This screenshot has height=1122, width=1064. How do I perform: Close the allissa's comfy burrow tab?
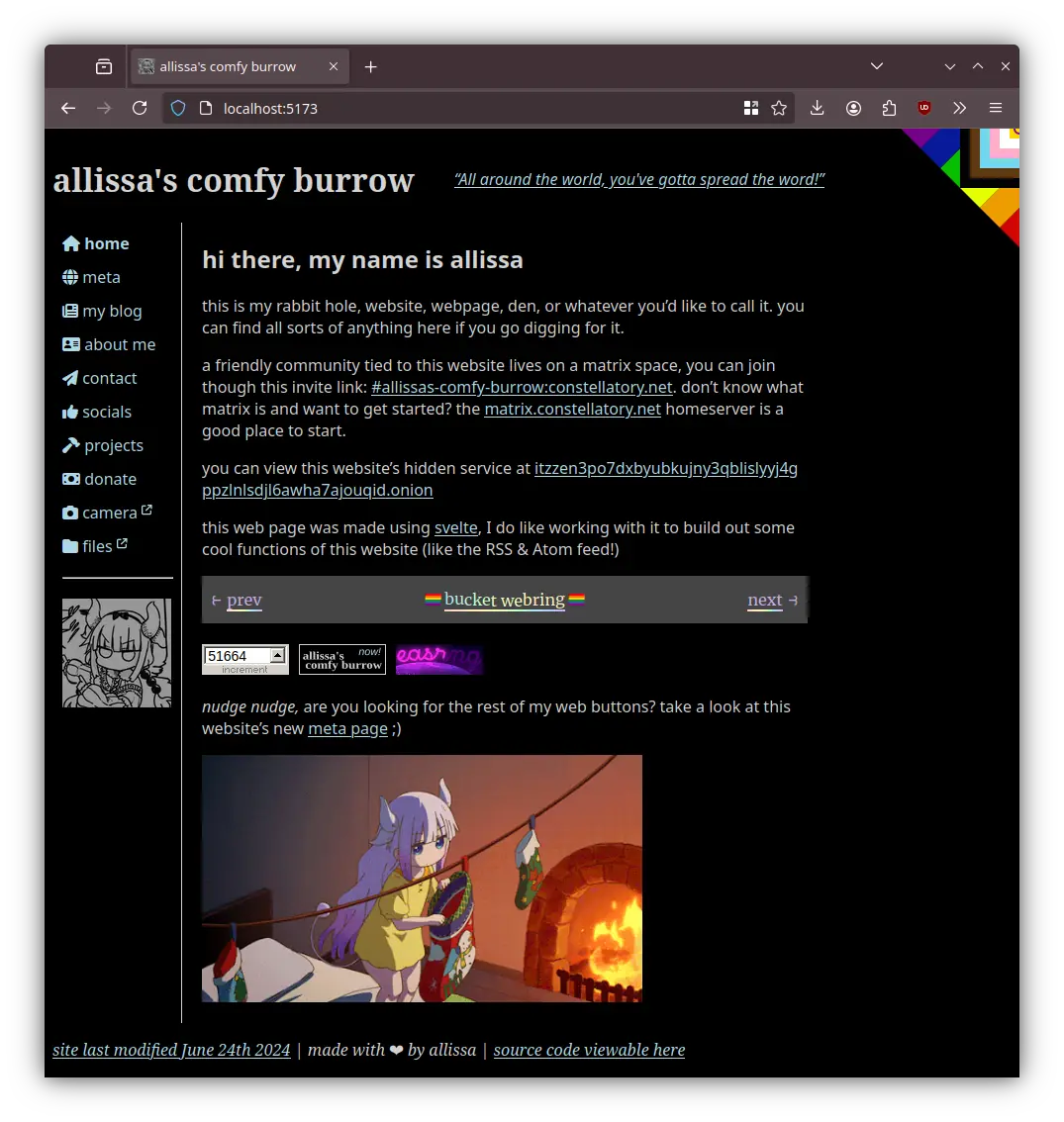click(x=333, y=66)
